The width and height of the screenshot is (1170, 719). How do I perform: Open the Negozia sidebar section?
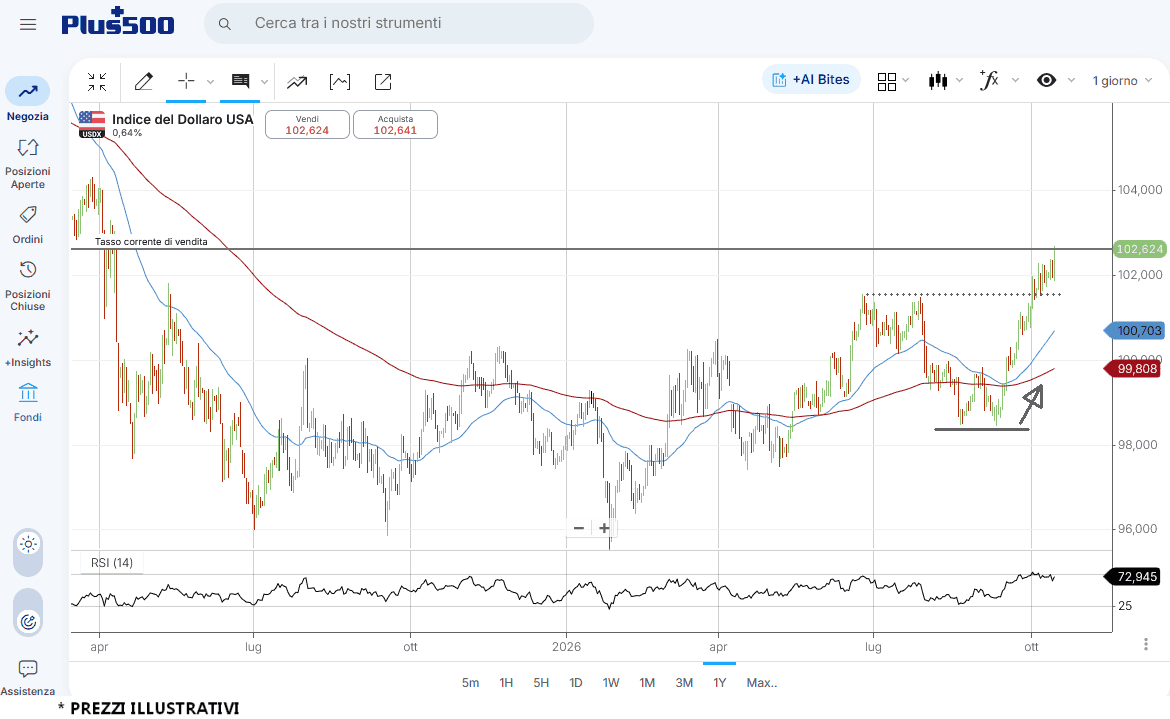(x=28, y=99)
